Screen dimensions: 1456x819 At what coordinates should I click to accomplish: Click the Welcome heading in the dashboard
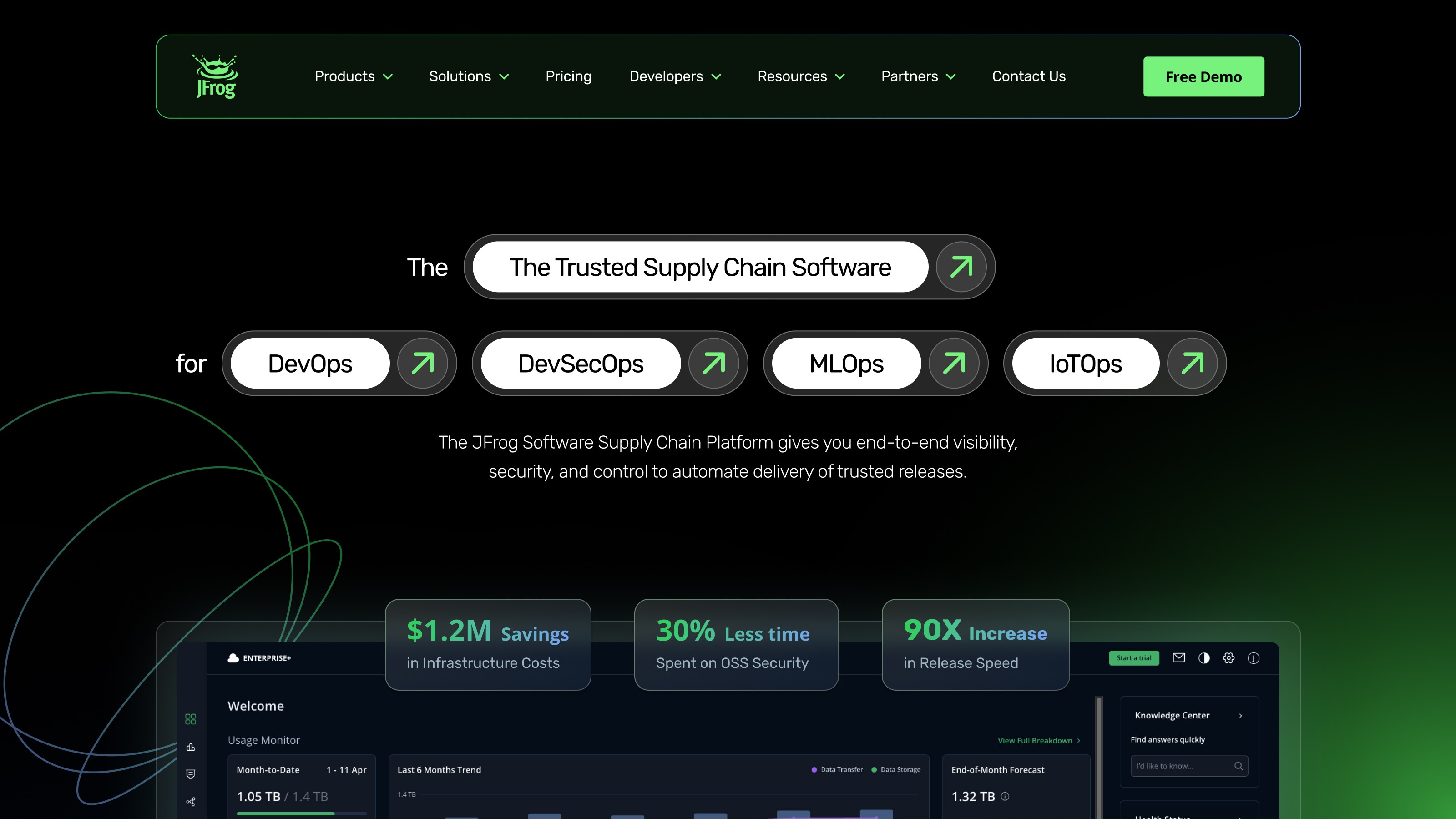coord(255,706)
